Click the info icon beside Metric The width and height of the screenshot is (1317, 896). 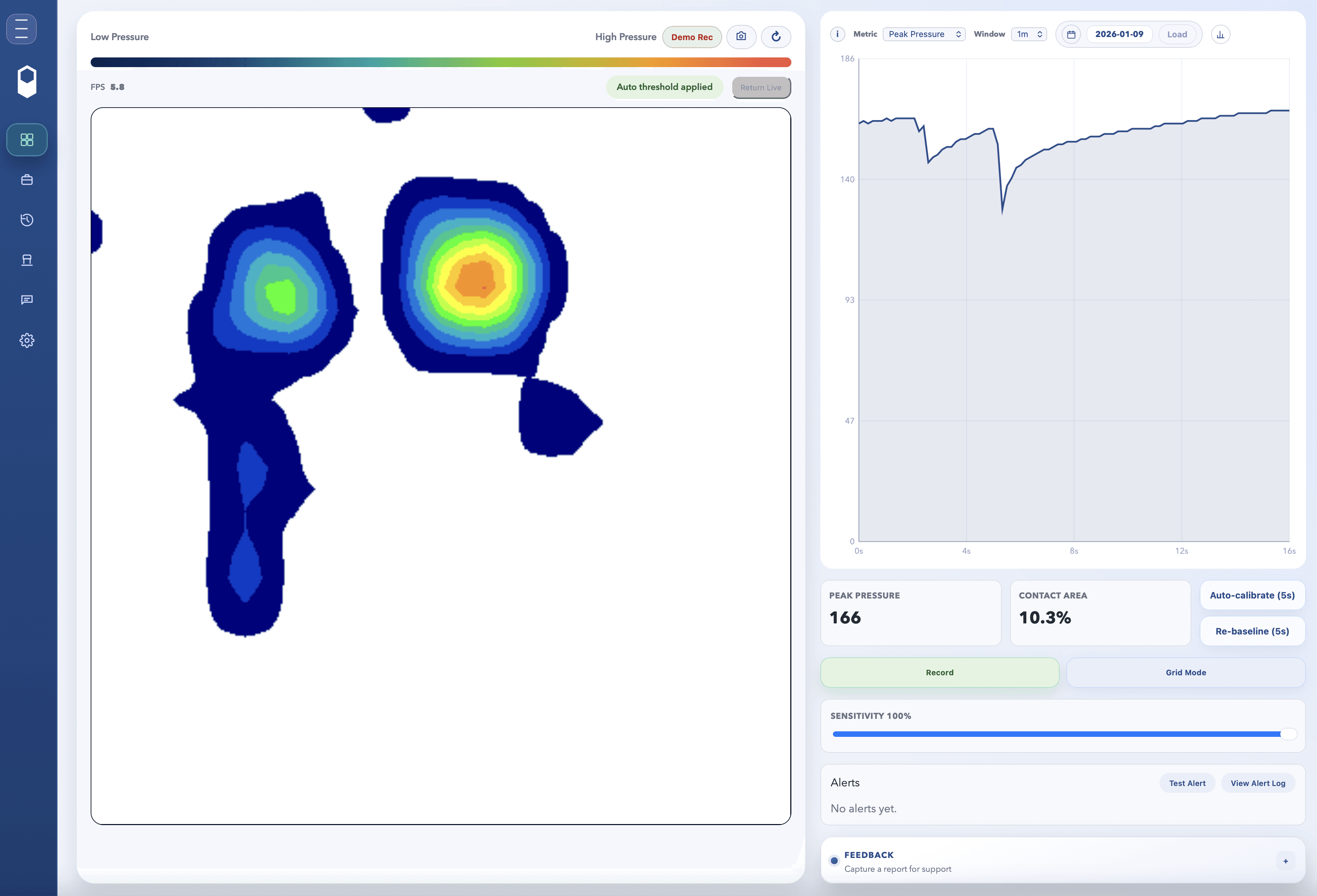tap(837, 34)
